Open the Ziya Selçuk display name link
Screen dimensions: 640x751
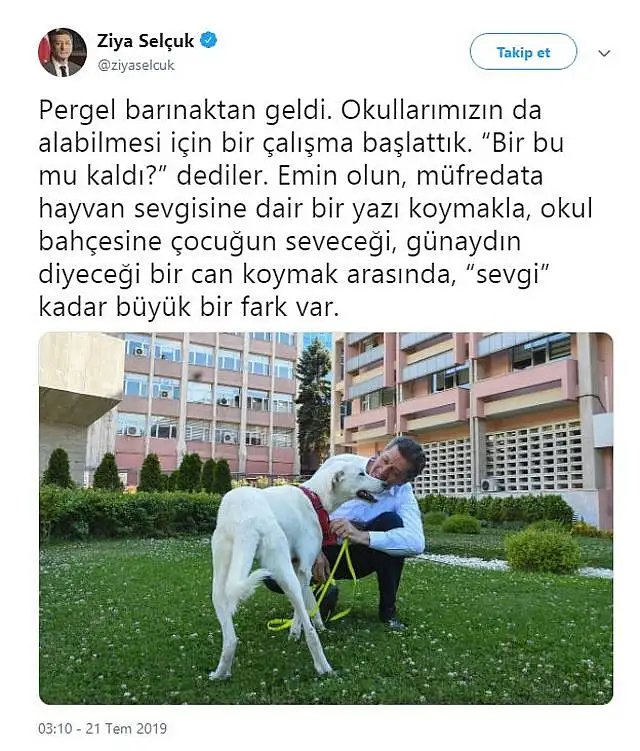145,41
